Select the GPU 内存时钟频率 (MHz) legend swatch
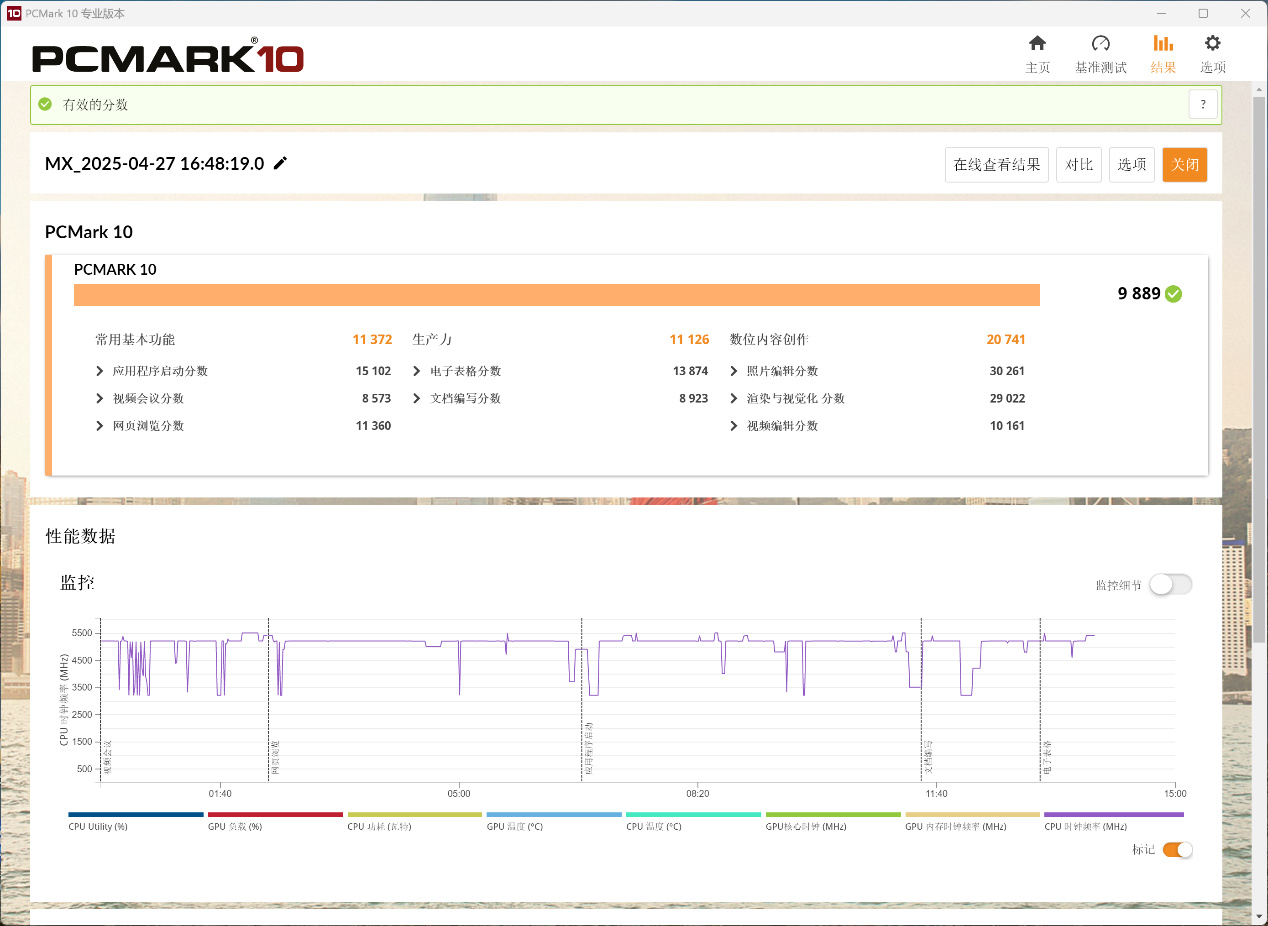 973,815
